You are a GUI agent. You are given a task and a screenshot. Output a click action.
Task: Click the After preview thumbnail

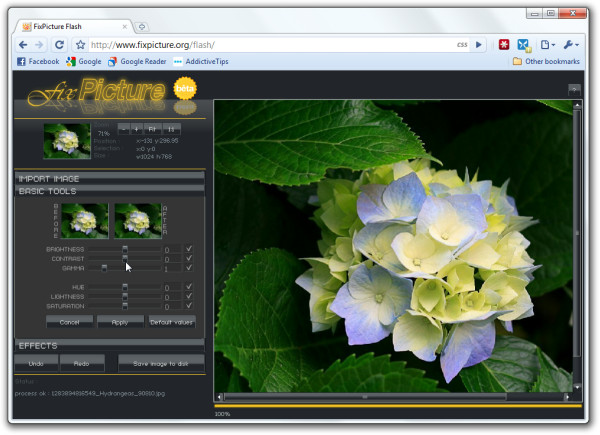[x=139, y=220]
